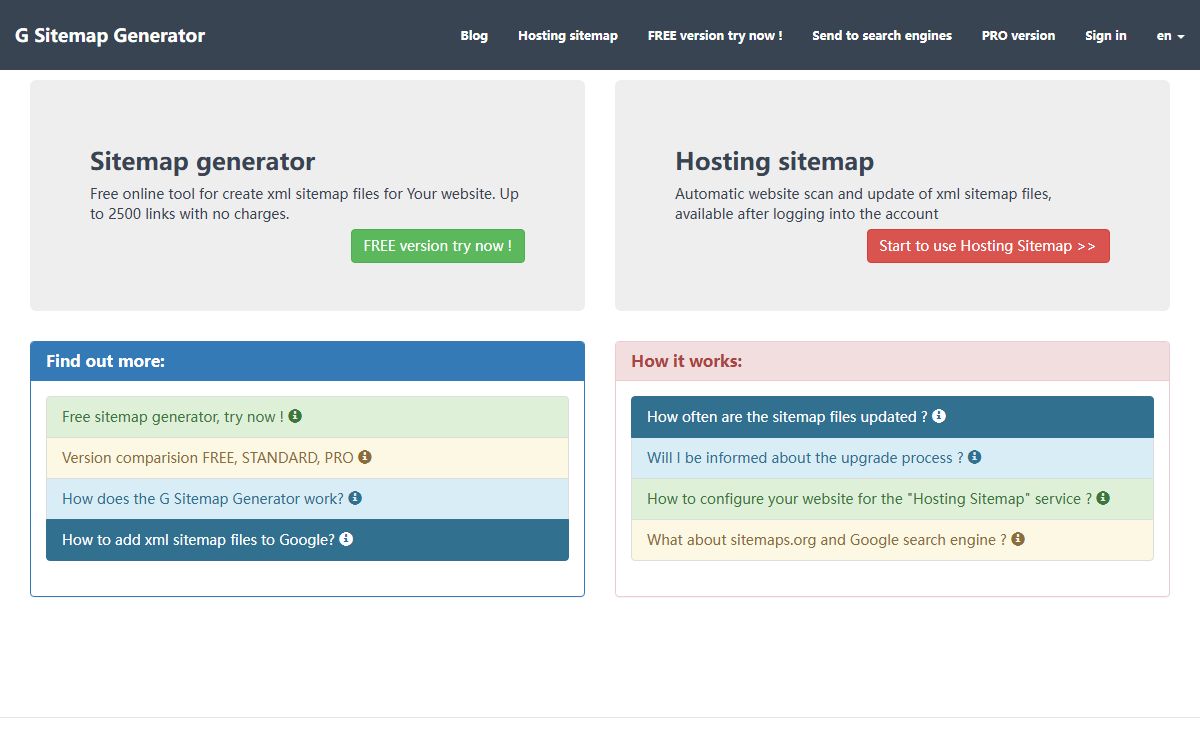This screenshot has height=740, width=1200.
Task: Go to Hosting sitemap in navigation bar
Action: pos(567,35)
